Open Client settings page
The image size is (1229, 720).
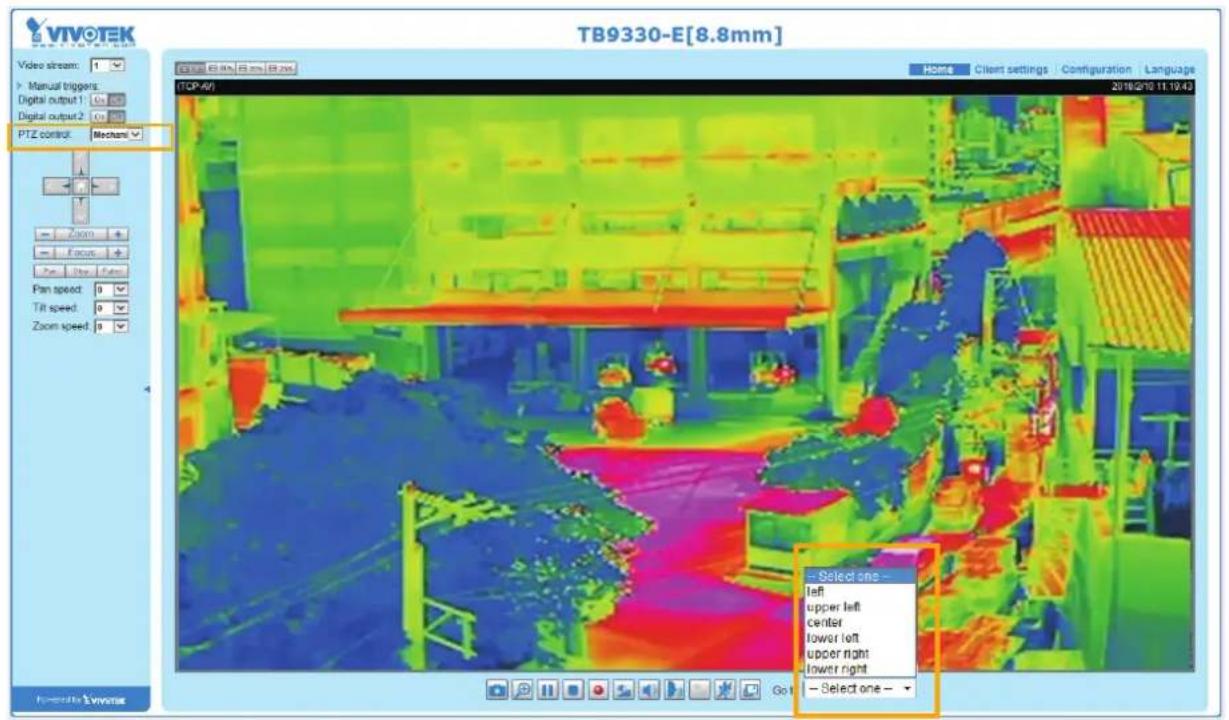tap(1011, 69)
